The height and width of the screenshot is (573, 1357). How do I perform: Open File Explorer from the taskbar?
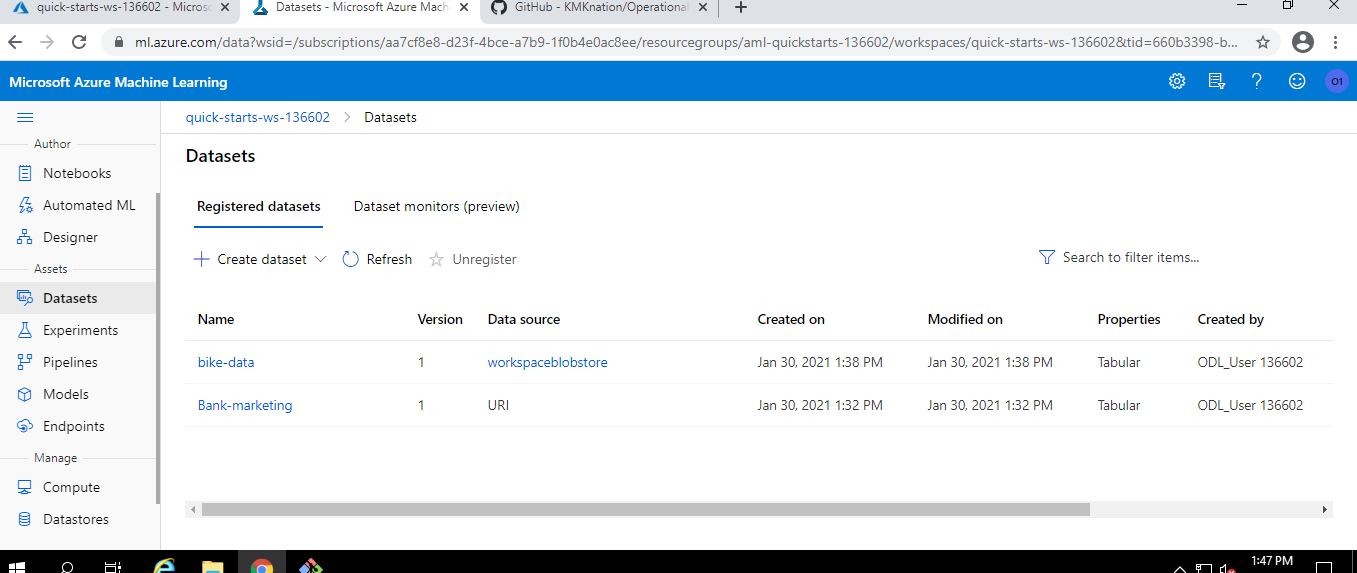coord(213,565)
